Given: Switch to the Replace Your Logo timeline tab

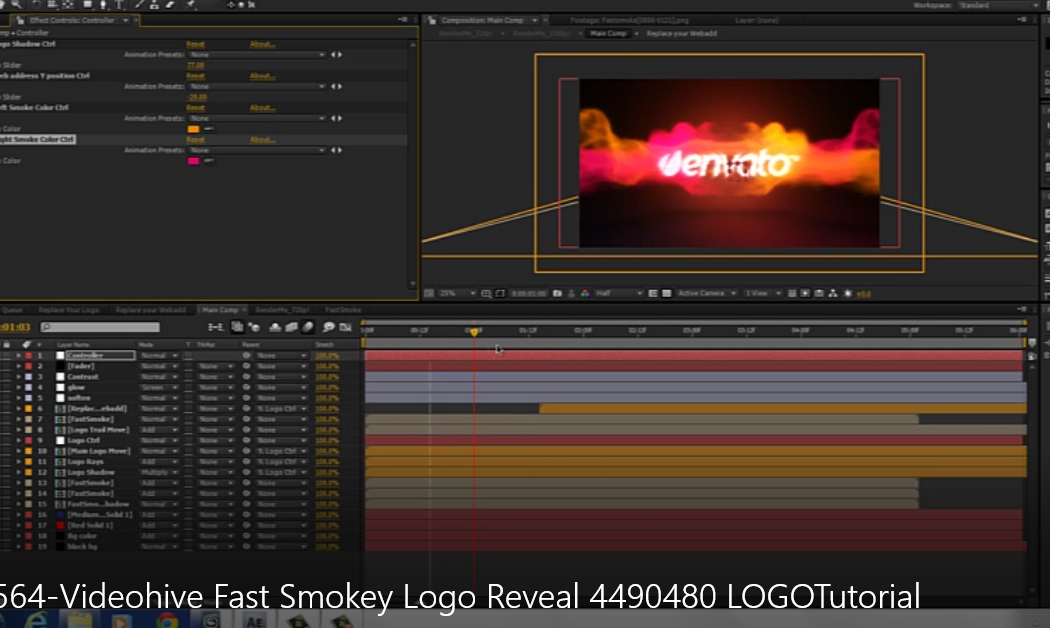Looking at the screenshot, I should tap(69, 310).
